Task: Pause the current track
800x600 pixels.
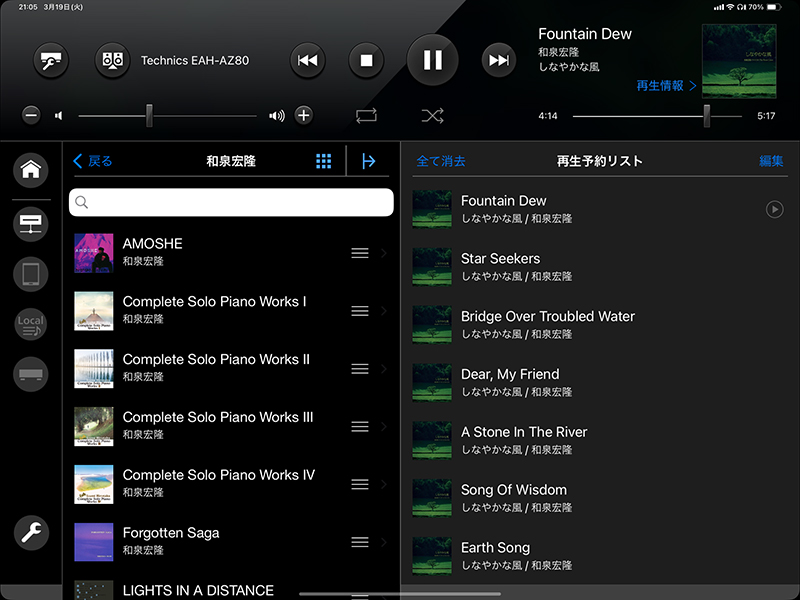Action: click(x=432, y=60)
